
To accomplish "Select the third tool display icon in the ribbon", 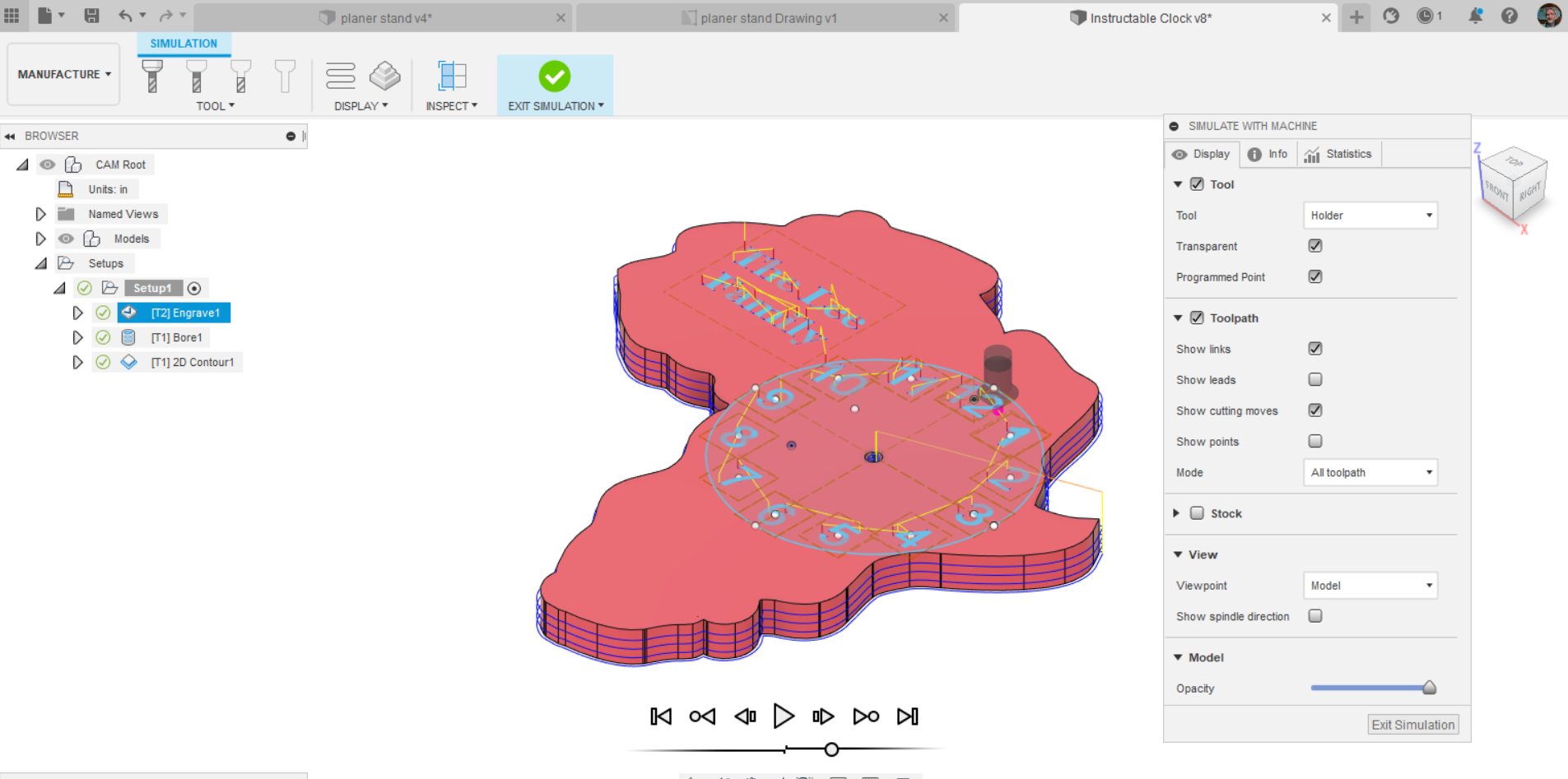I will pos(241,77).
